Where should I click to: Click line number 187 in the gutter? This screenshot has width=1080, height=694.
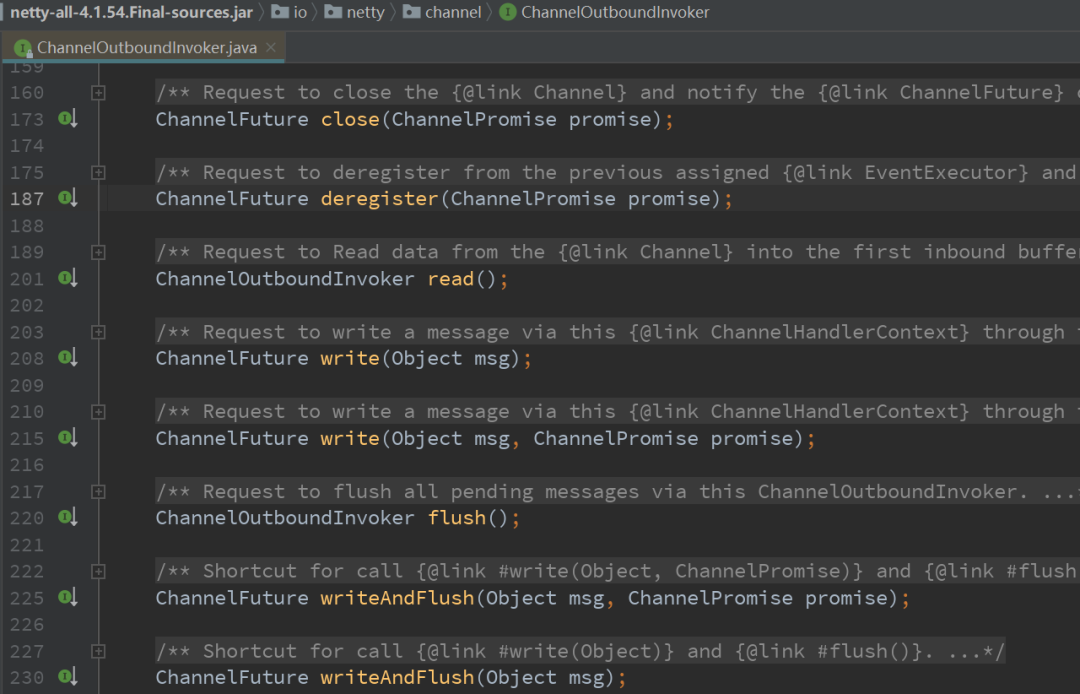pos(27,199)
